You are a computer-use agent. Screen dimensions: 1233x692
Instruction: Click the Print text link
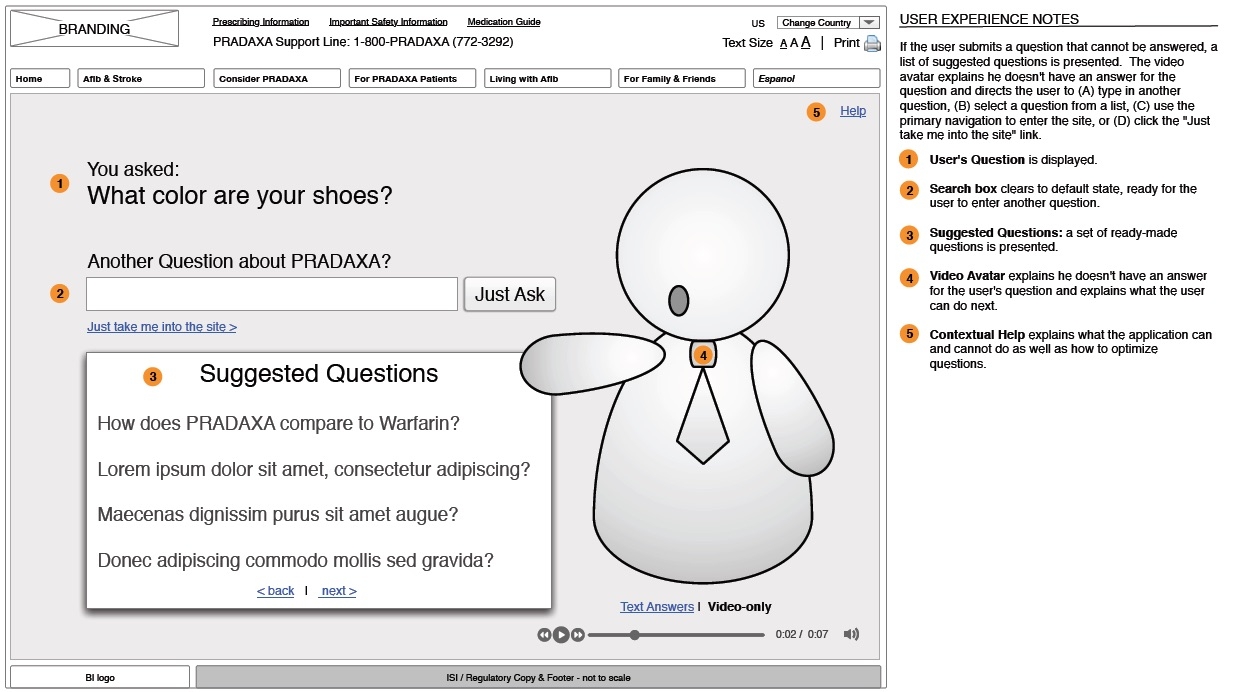[x=847, y=43]
